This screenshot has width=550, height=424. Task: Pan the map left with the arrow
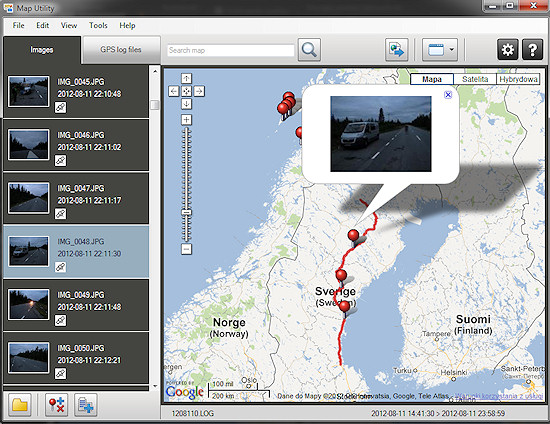click(174, 91)
